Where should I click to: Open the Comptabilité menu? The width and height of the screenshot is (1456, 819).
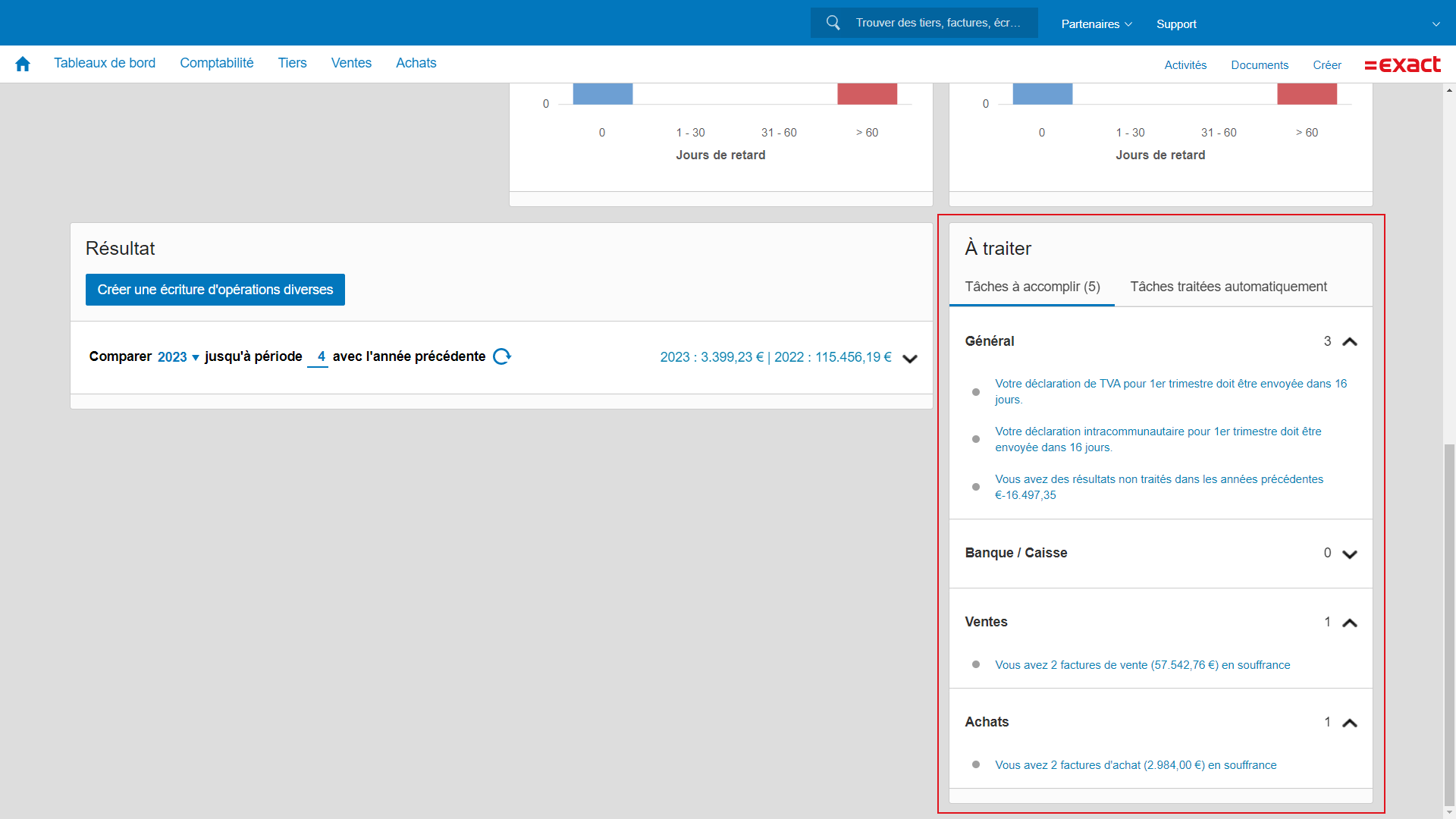pyautogui.click(x=216, y=63)
